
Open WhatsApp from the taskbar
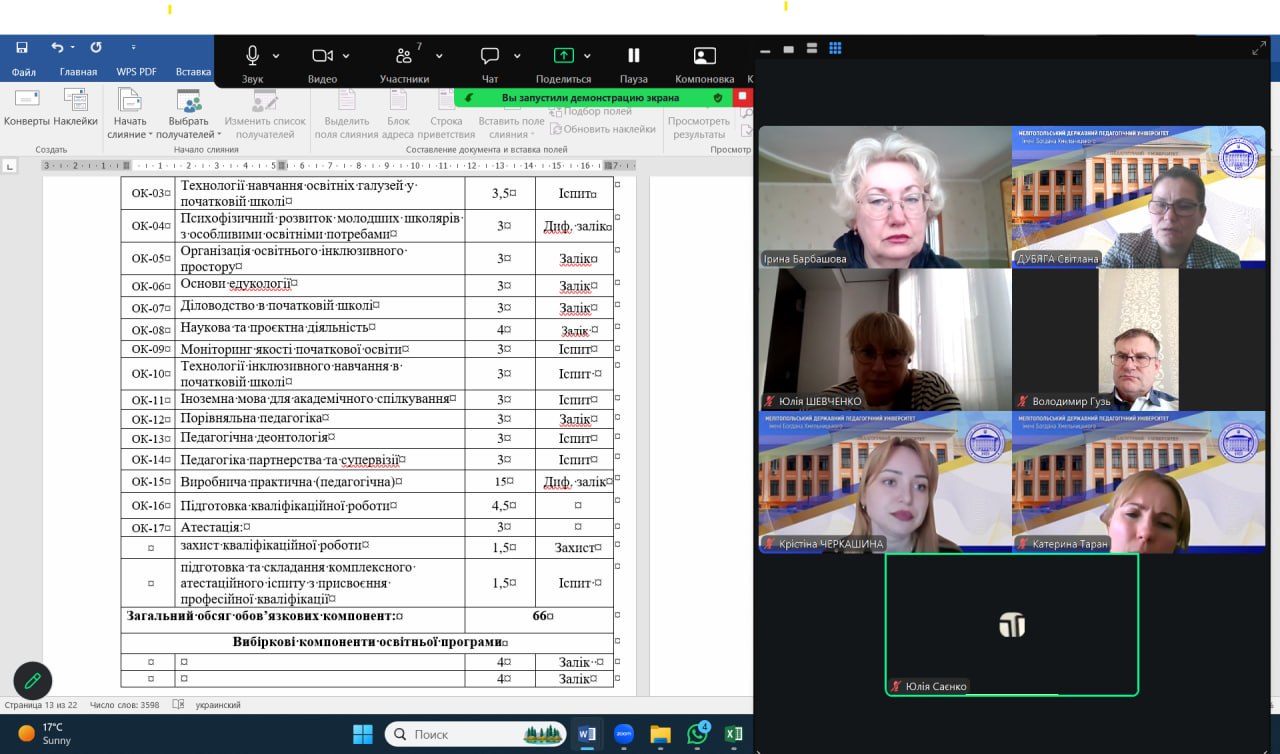[x=697, y=734]
